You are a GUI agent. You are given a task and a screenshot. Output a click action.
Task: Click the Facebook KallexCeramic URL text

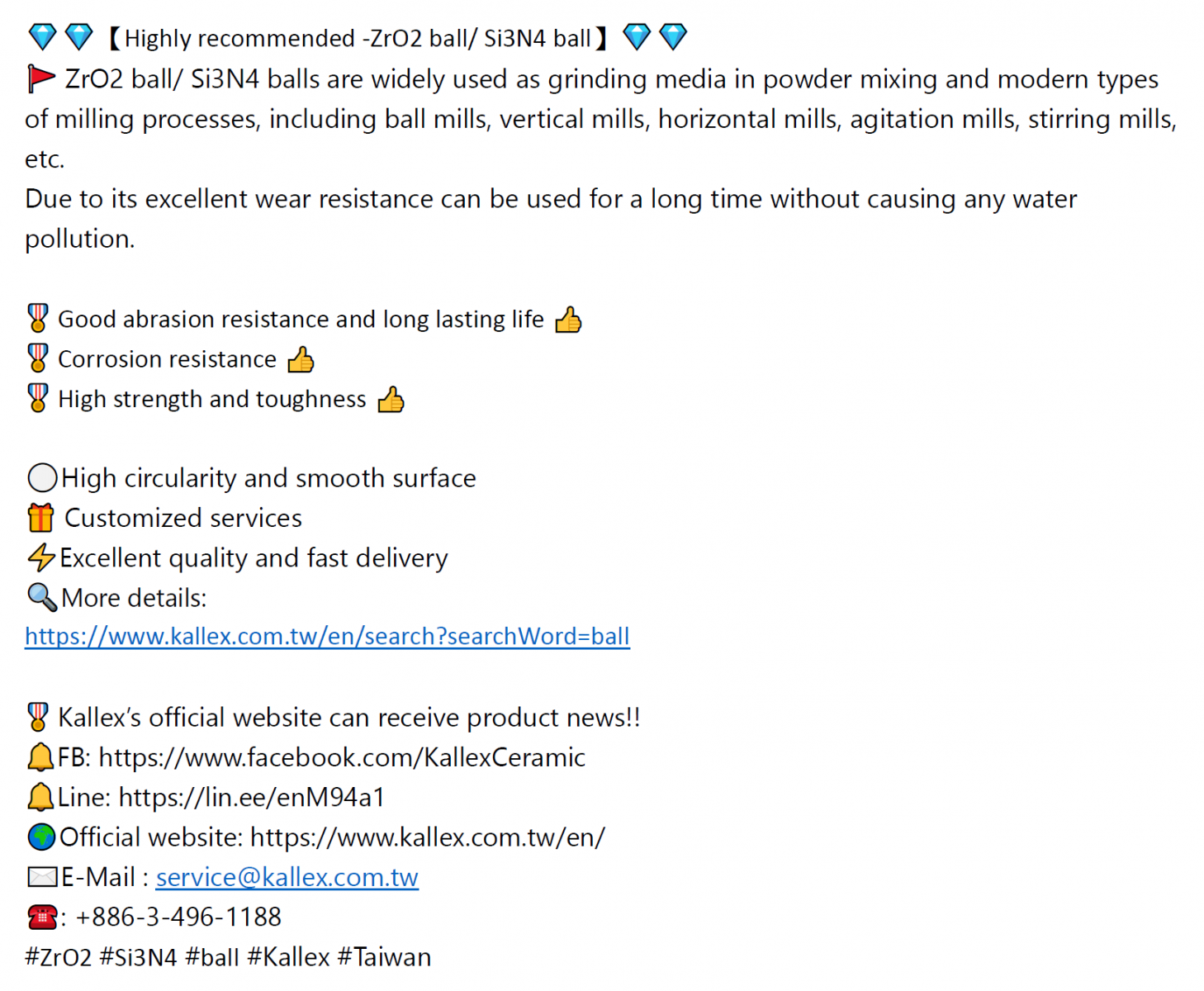coord(342,757)
